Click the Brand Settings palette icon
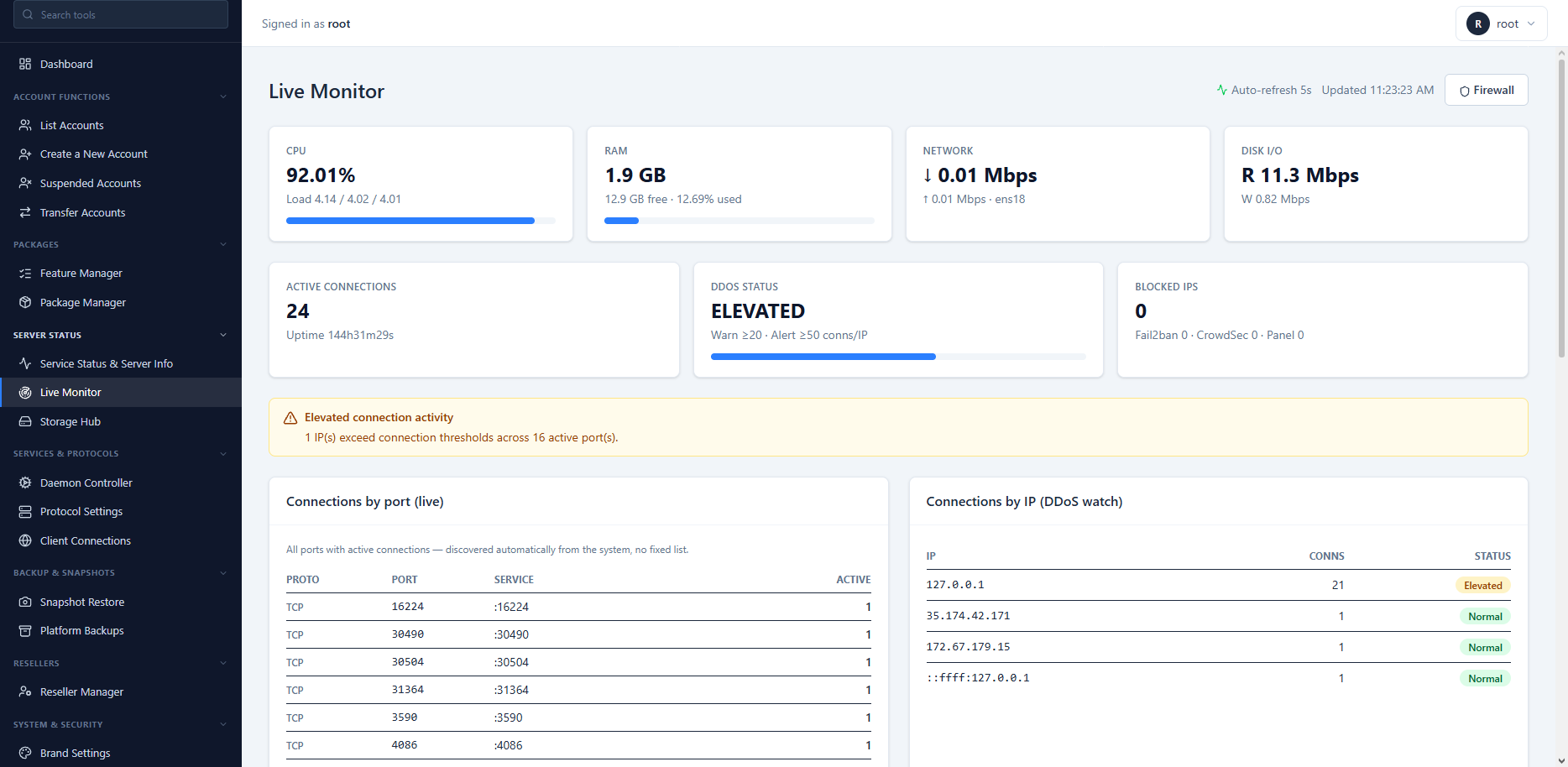This screenshot has height=767, width=1568. point(25,753)
